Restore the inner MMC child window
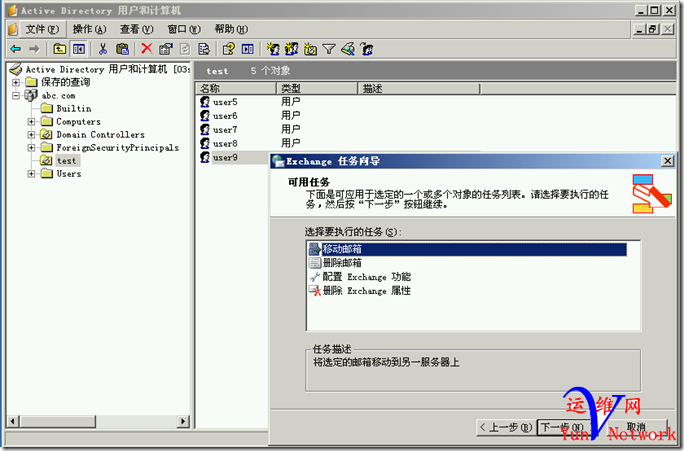This screenshot has height=451, width=684. (653, 29)
